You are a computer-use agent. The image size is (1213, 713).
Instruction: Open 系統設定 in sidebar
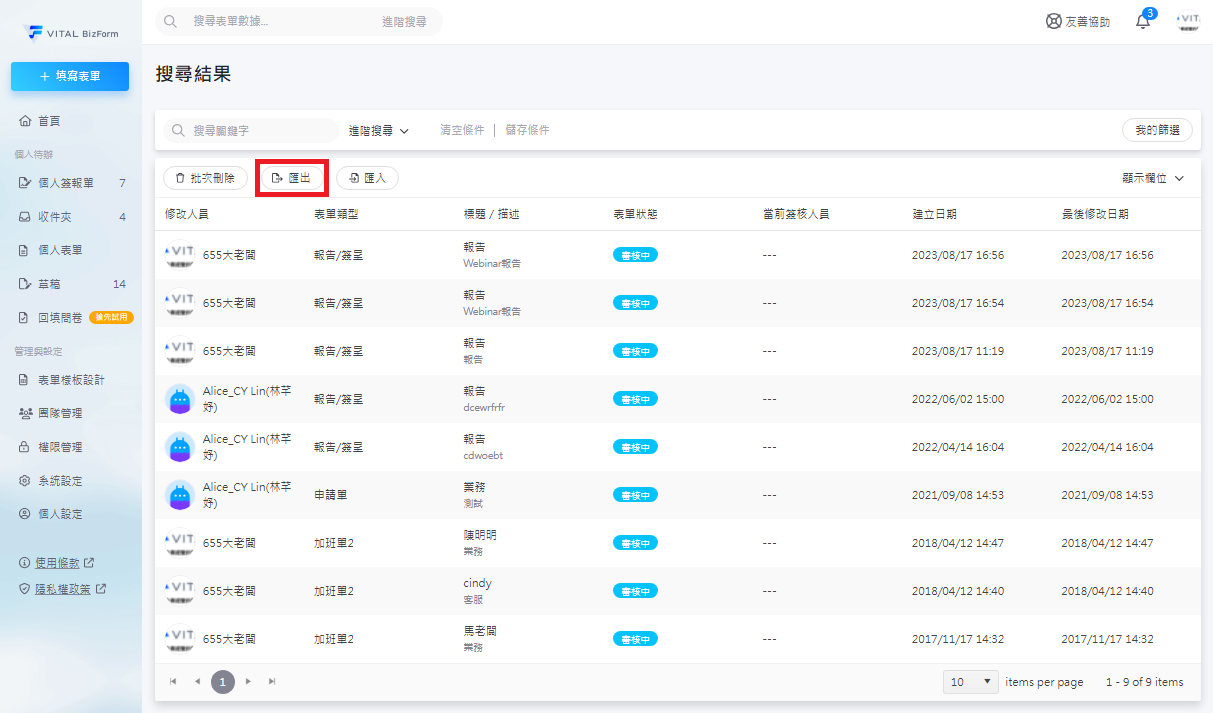(60, 481)
